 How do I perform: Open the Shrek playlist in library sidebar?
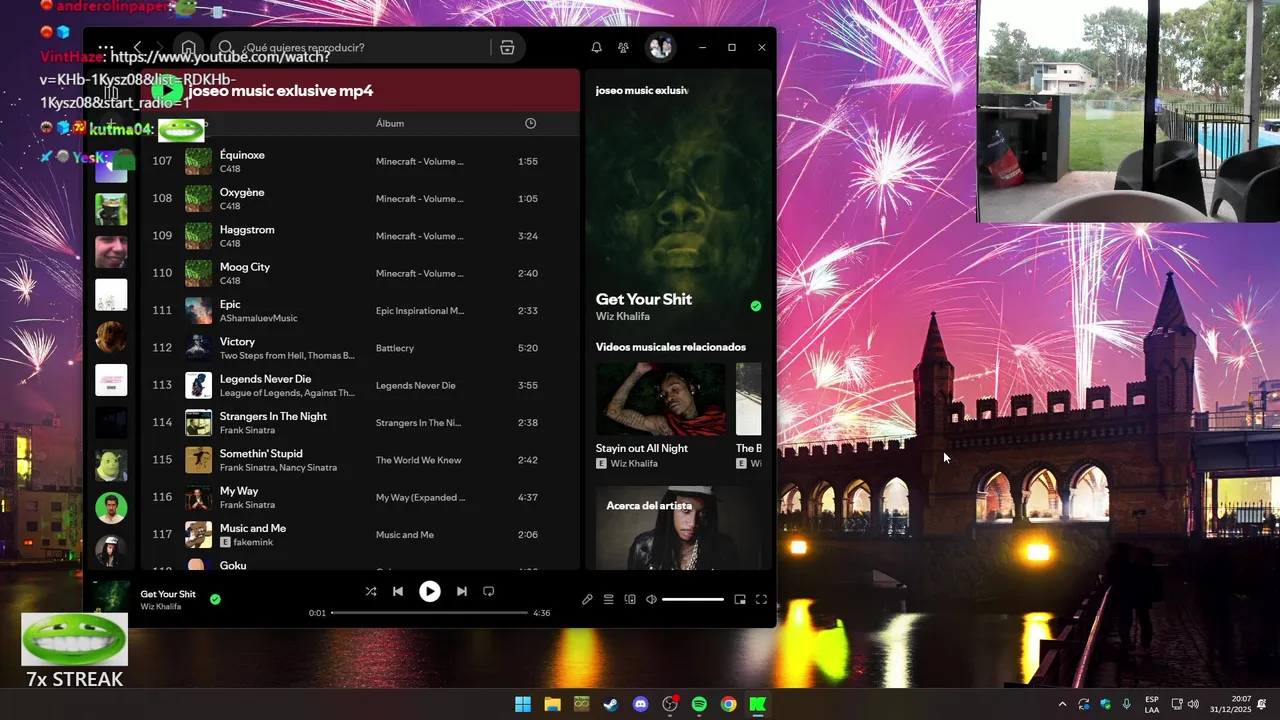coord(111,465)
